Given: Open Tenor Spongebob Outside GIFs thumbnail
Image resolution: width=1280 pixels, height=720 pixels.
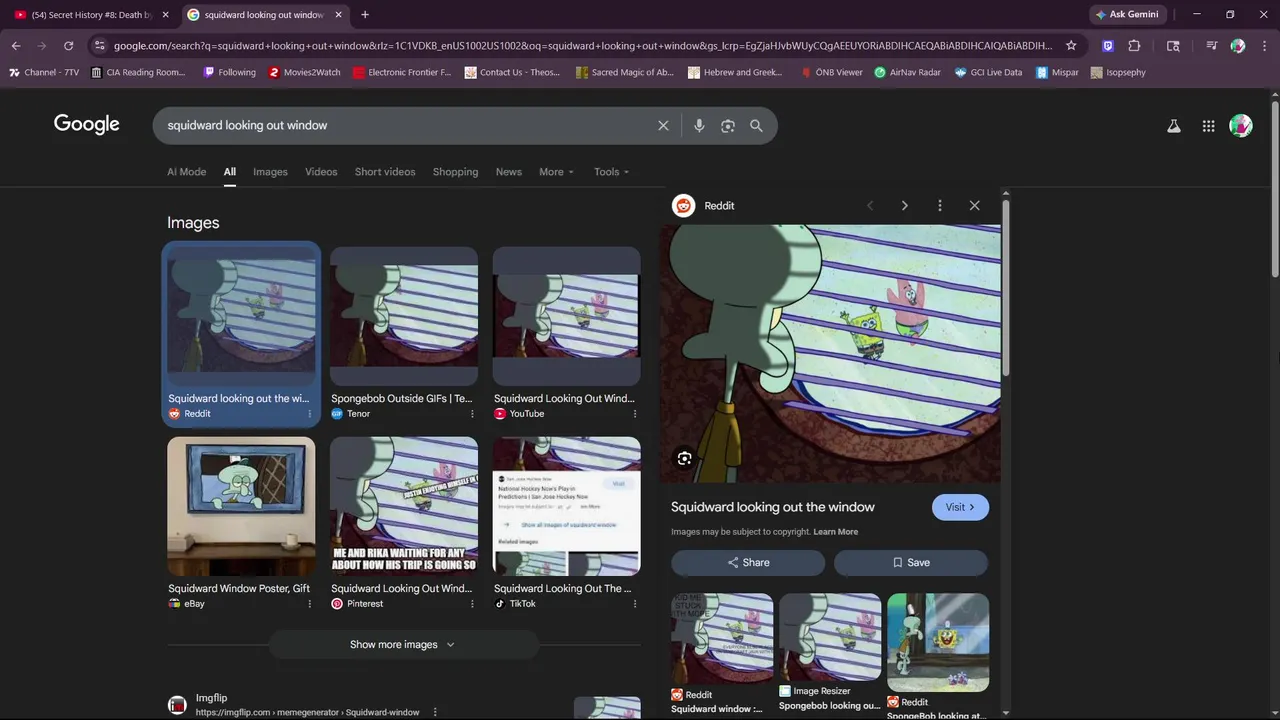Looking at the screenshot, I should (404, 316).
